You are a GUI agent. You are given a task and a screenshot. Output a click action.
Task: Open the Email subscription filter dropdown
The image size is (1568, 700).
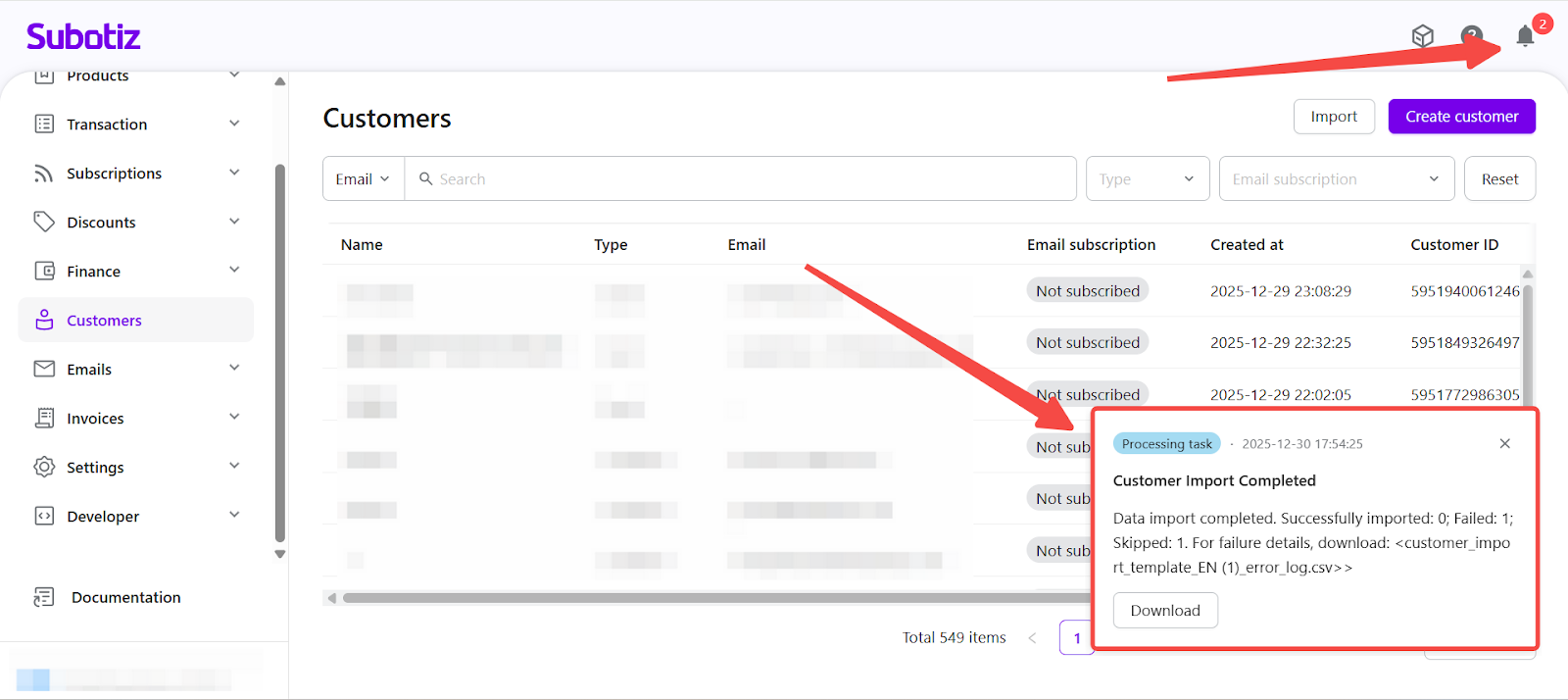[x=1336, y=179]
